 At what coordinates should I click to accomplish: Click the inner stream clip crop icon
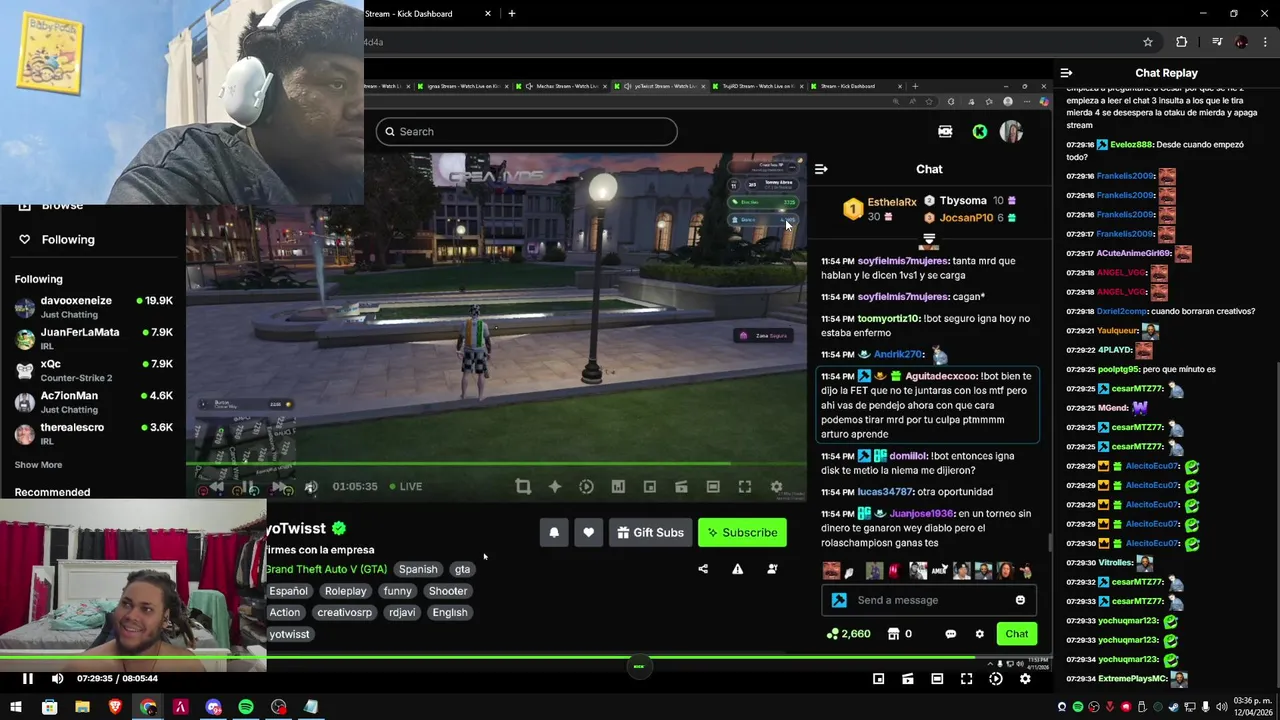coord(523,487)
